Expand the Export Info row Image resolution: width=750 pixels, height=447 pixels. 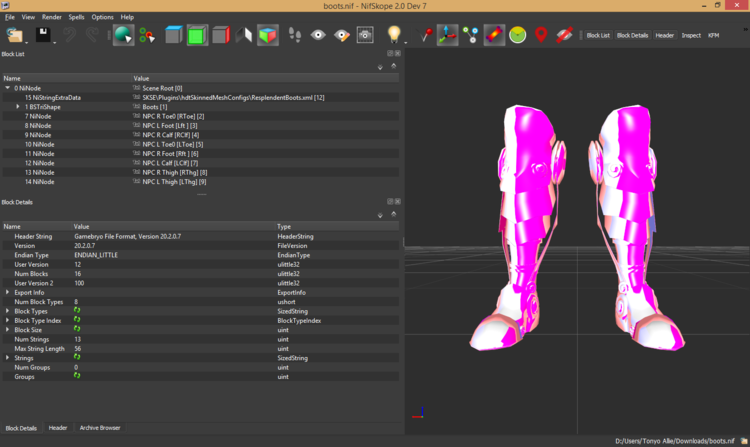7,292
